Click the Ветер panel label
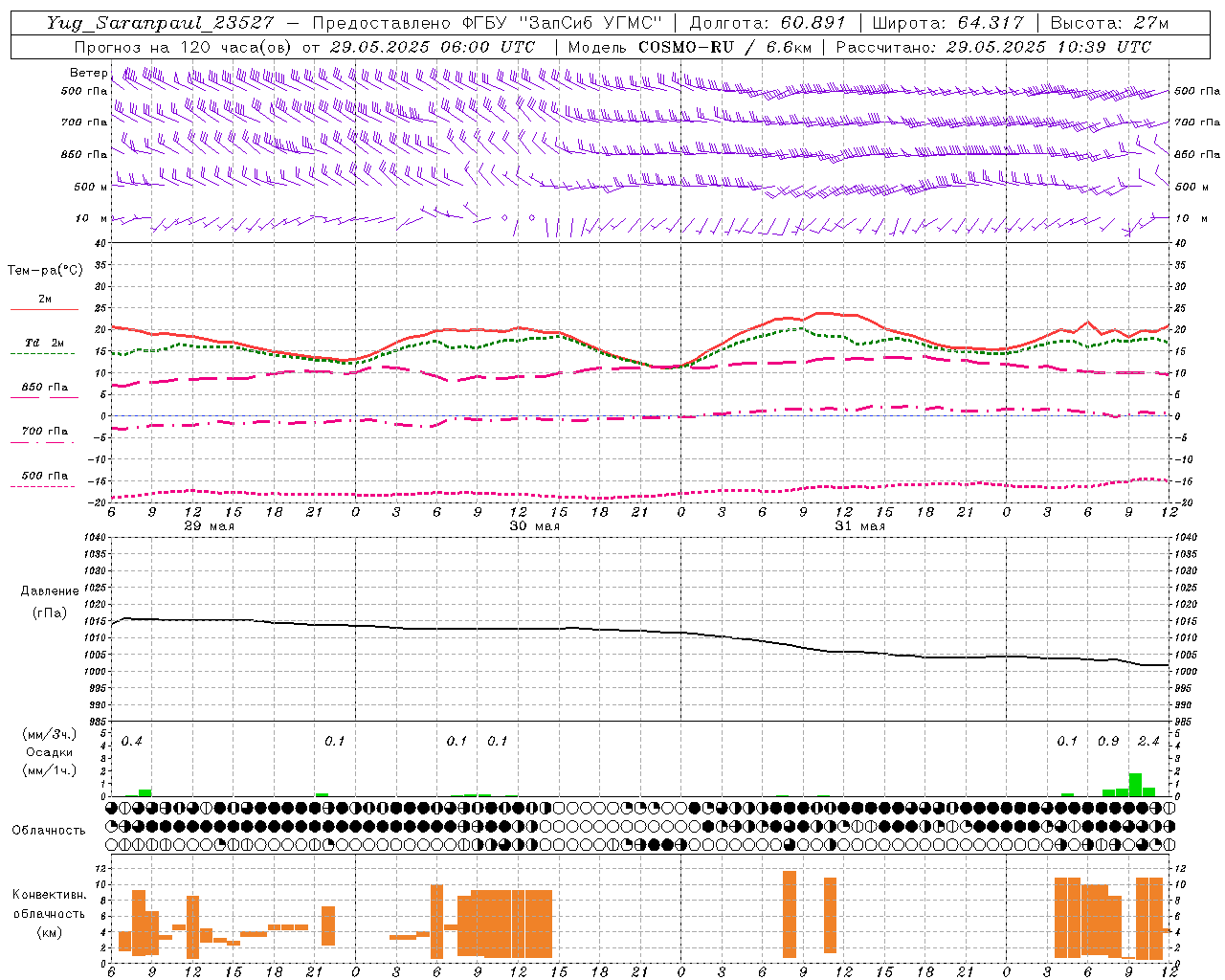 click(x=88, y=73)
